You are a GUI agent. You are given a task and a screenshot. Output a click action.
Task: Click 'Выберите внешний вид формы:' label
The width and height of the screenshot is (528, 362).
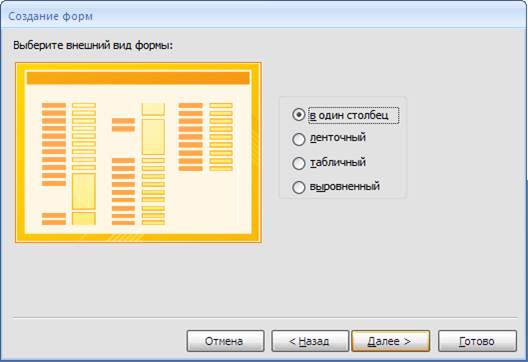pyautogui.click(x=93, y=45)
